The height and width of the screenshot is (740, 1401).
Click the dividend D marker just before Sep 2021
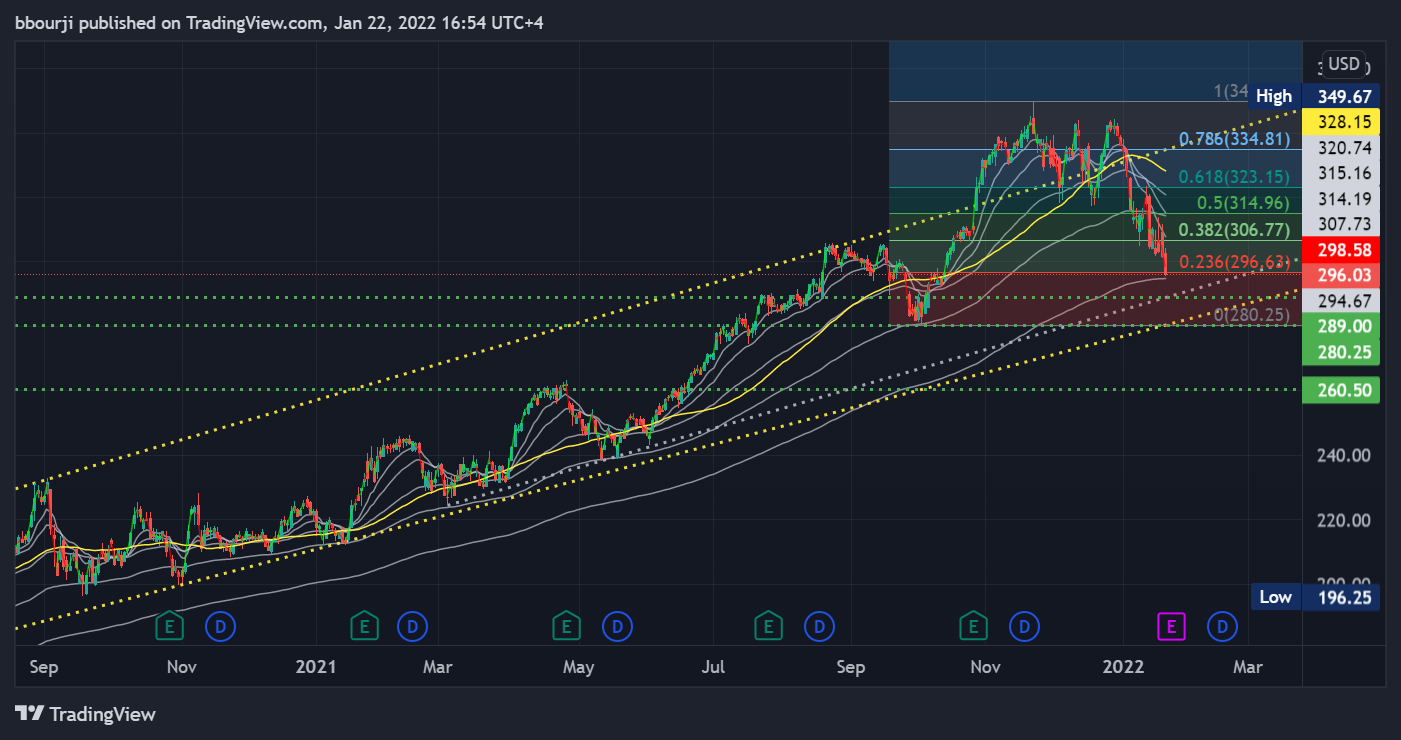point(819,627)
